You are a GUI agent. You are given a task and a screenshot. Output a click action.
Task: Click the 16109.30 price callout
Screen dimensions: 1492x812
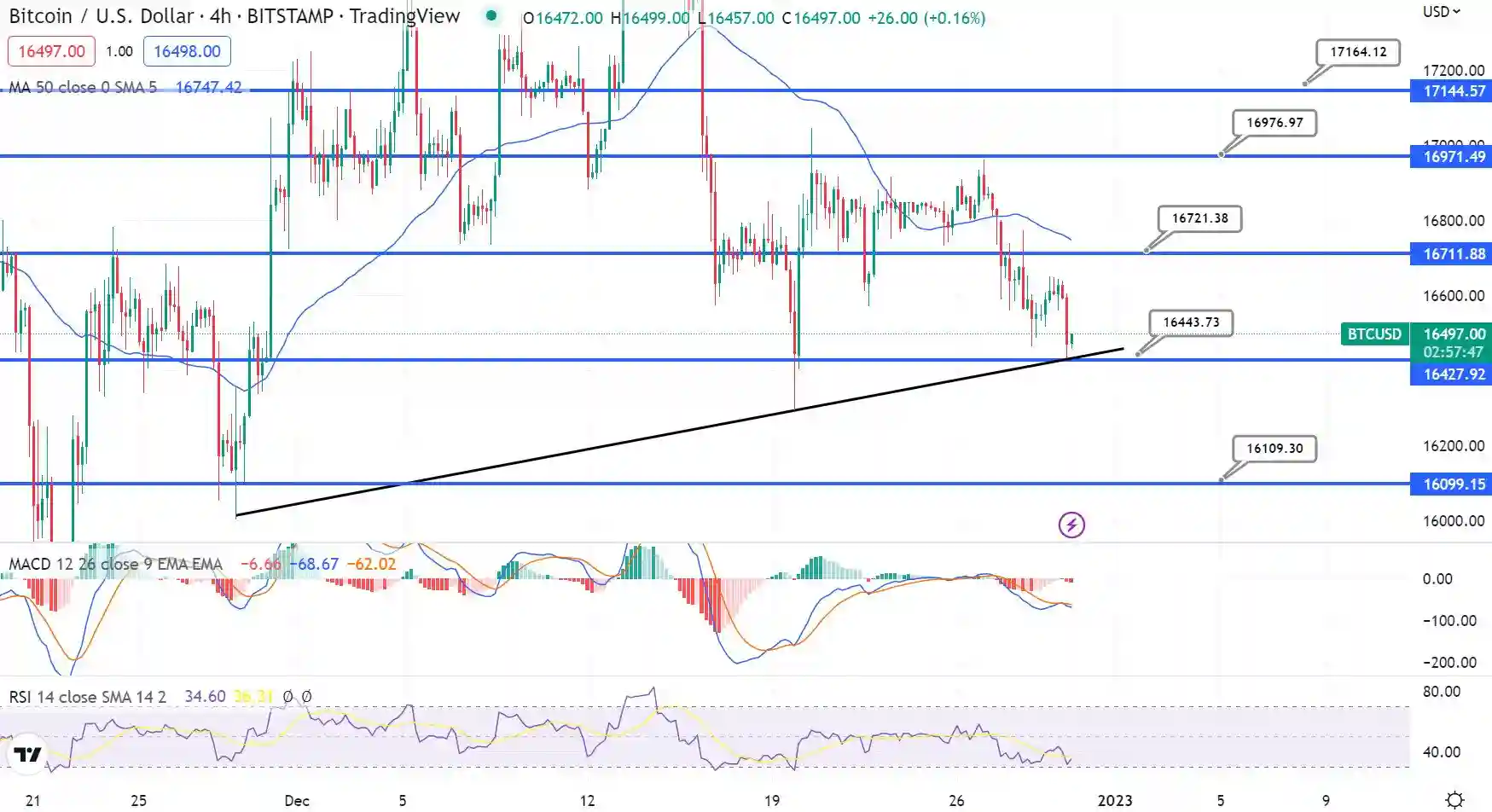pyautogui.click(x=1274, y=449)
